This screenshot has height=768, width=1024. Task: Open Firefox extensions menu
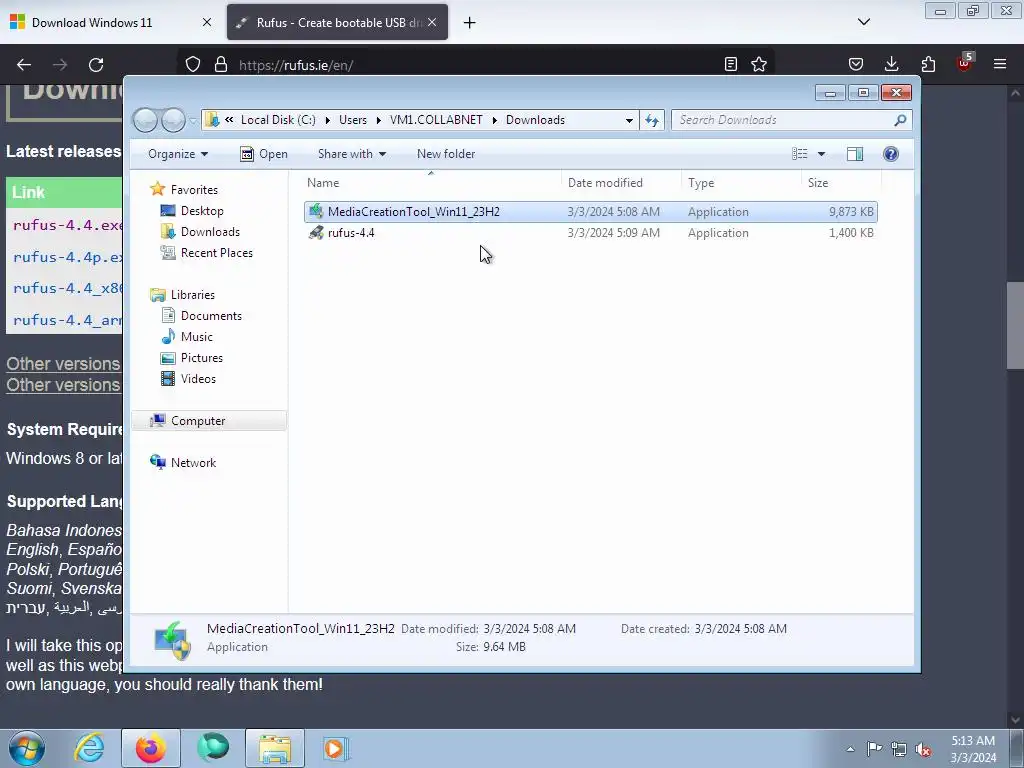click(928, 64)
